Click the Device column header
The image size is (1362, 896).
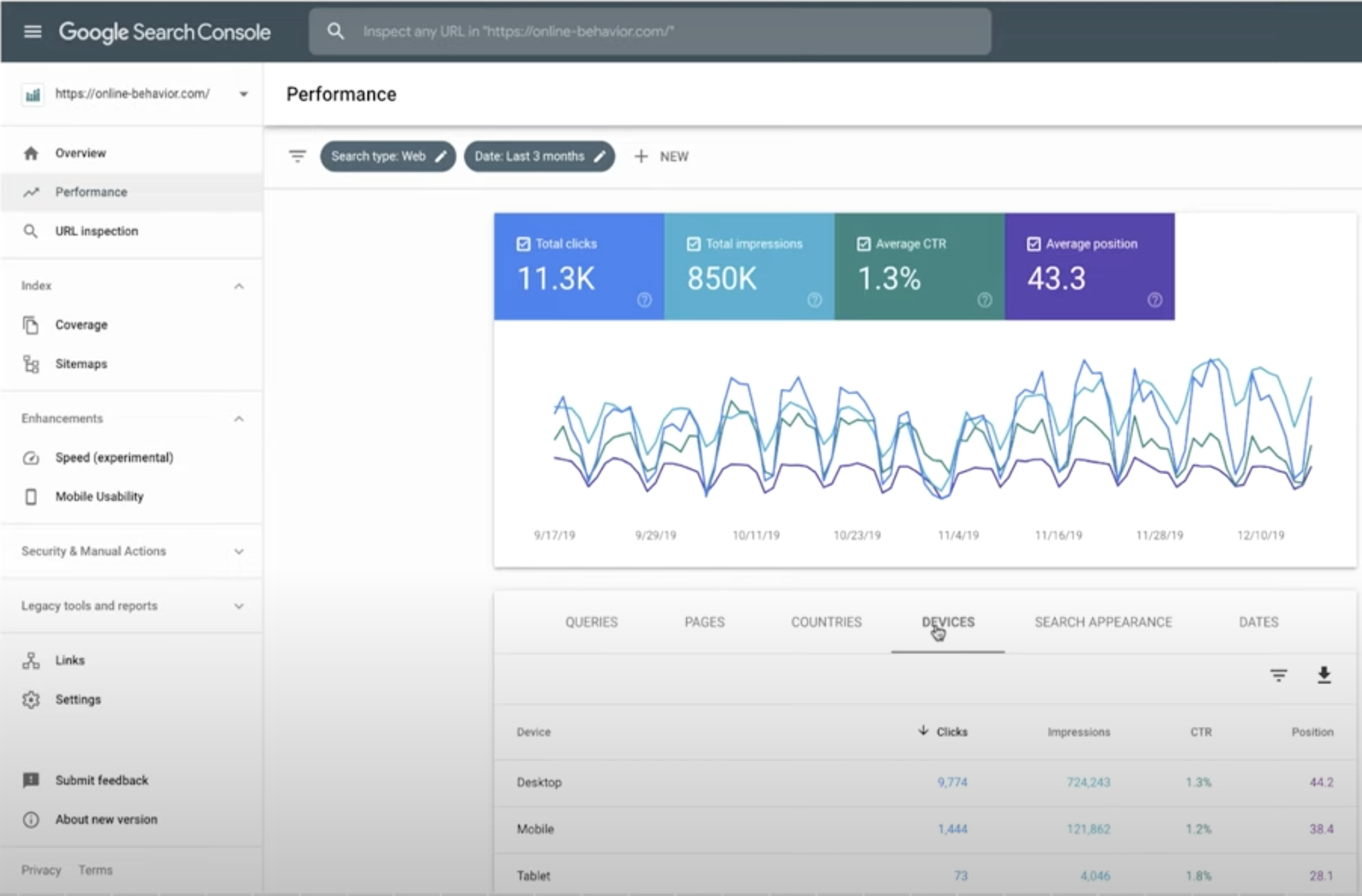click(x=533, y=732)
